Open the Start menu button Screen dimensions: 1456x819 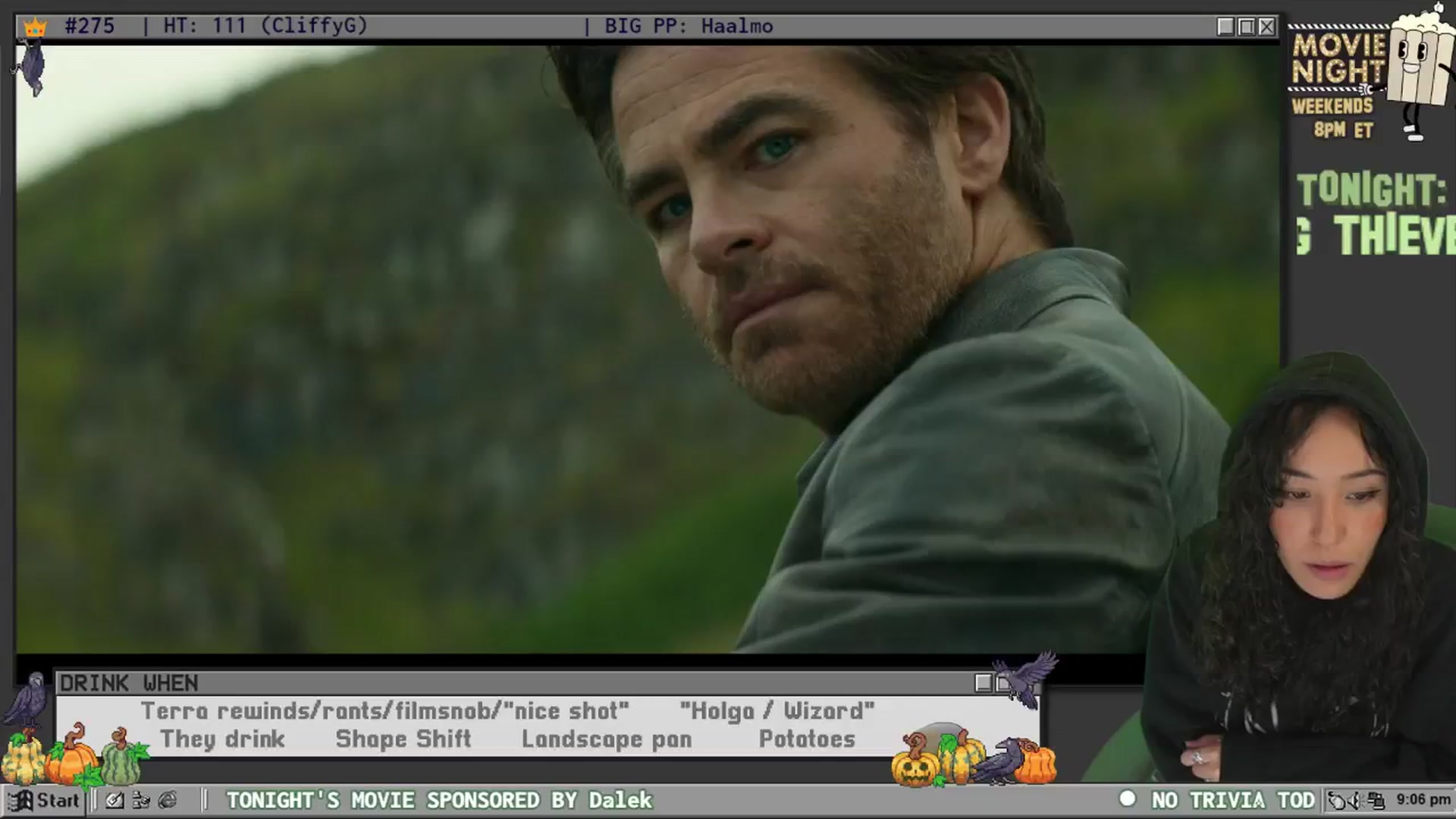tap(45, 800)
